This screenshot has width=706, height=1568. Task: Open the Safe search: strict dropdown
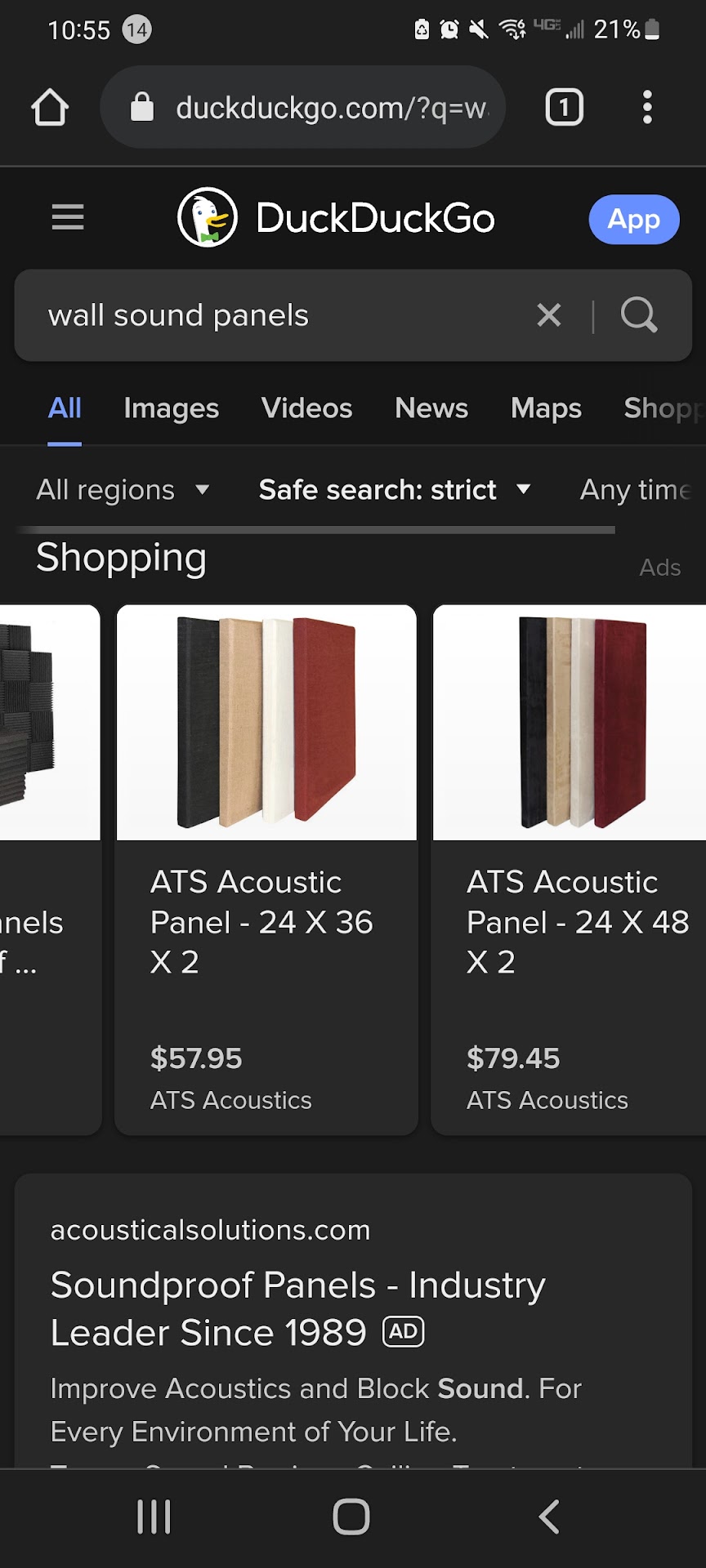tap(394, 490)
